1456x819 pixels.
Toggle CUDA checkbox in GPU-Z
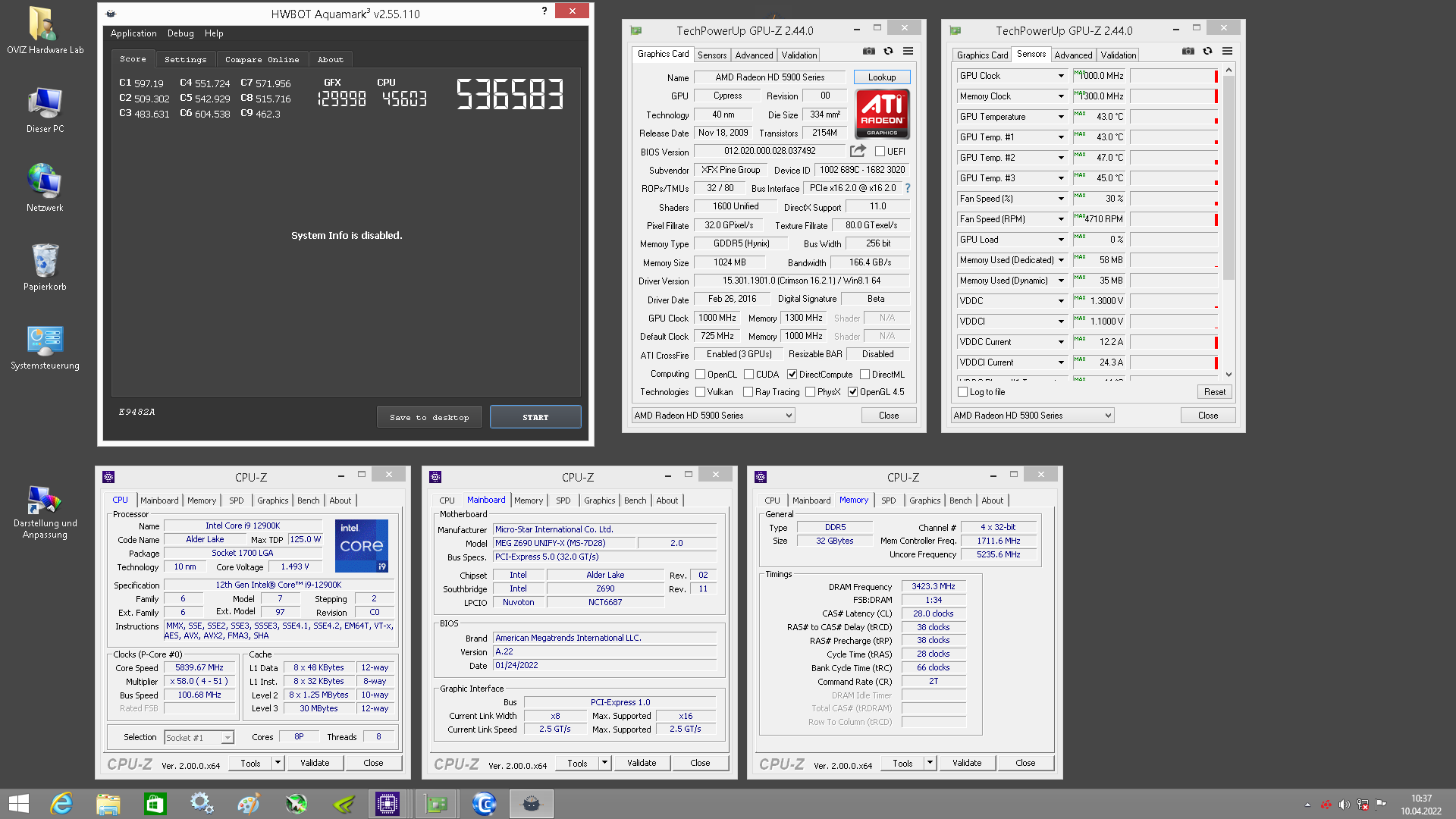[x=749, y=375]
